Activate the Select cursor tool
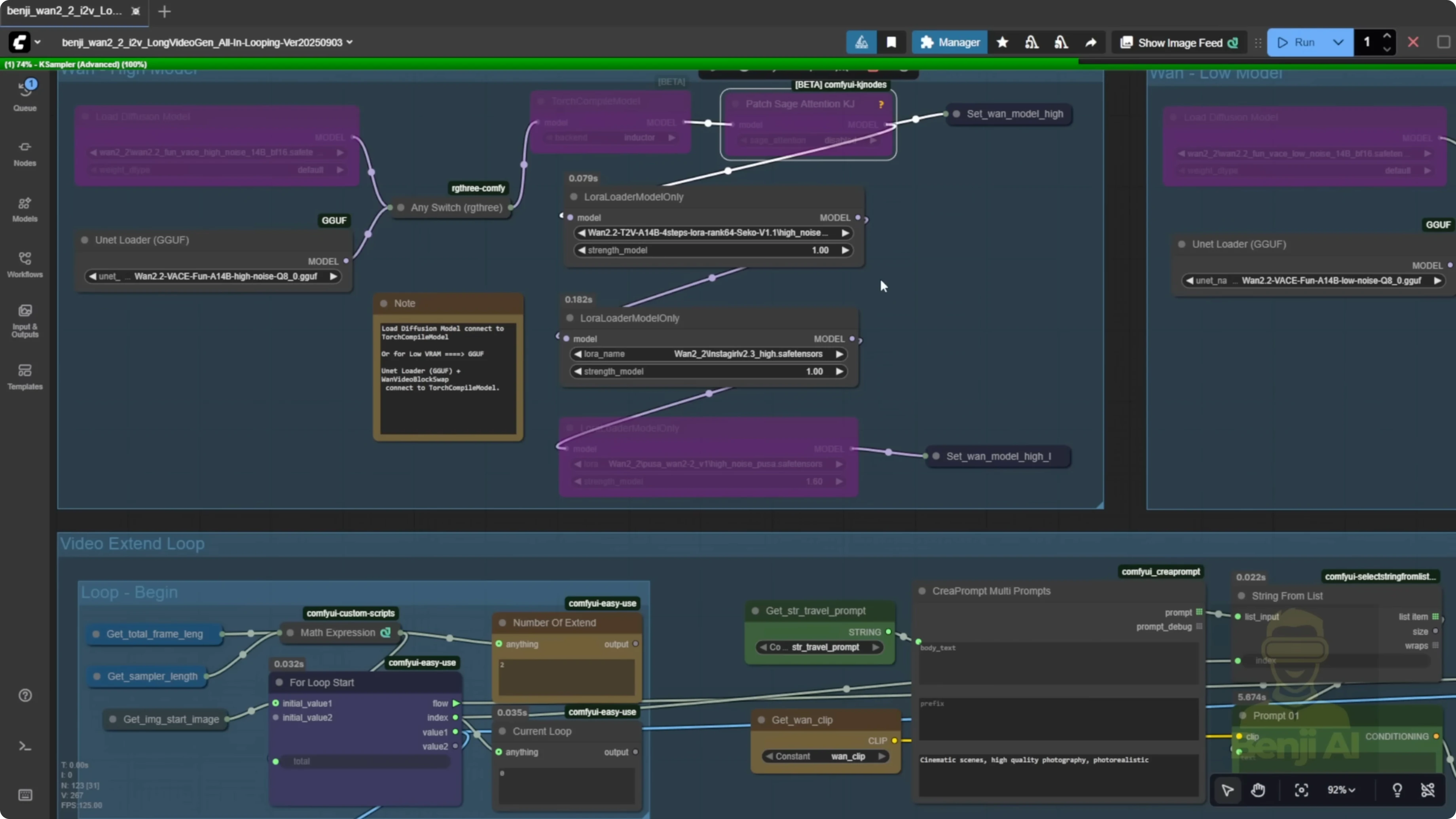 (x=1228, y=790)
